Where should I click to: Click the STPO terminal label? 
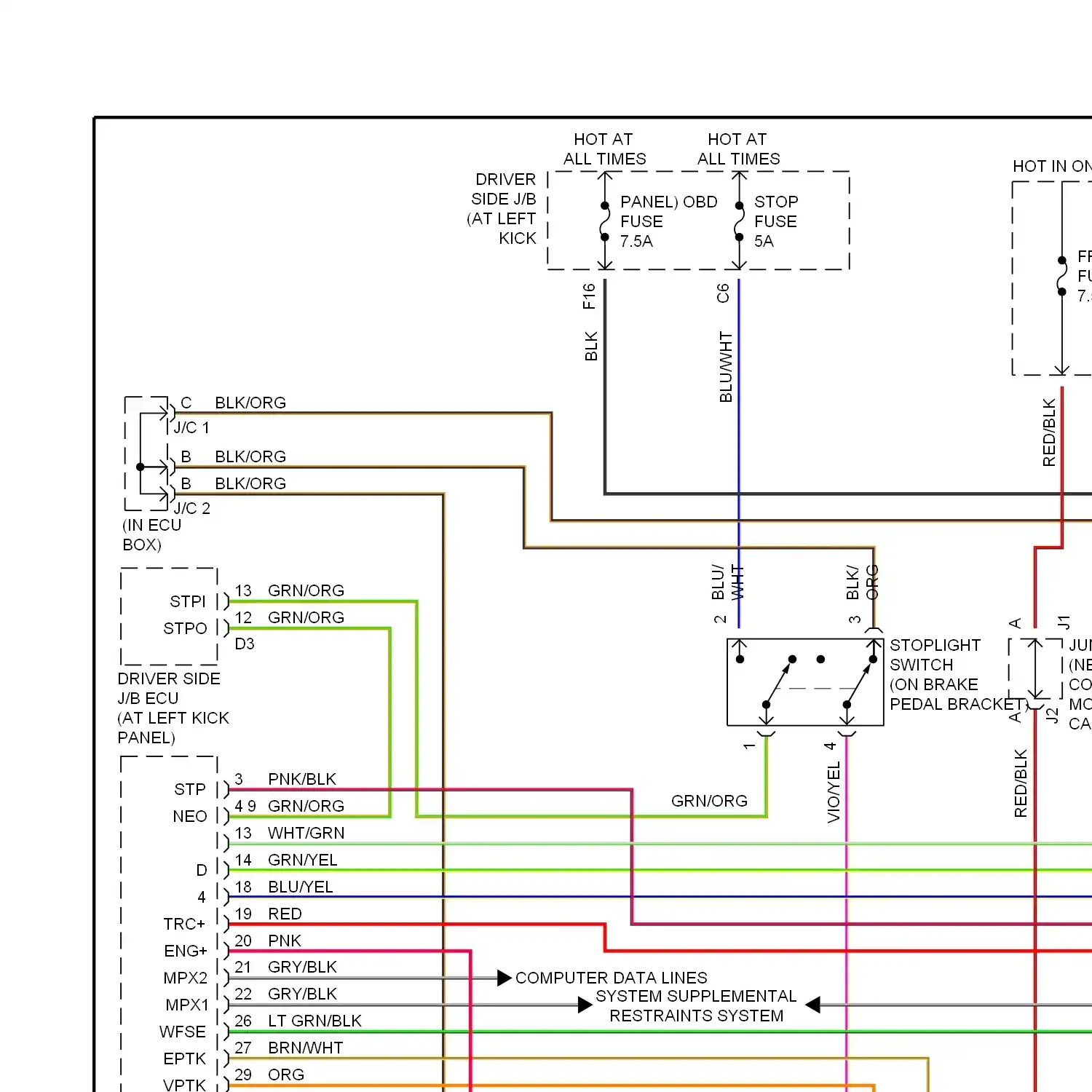coord(185,628)
